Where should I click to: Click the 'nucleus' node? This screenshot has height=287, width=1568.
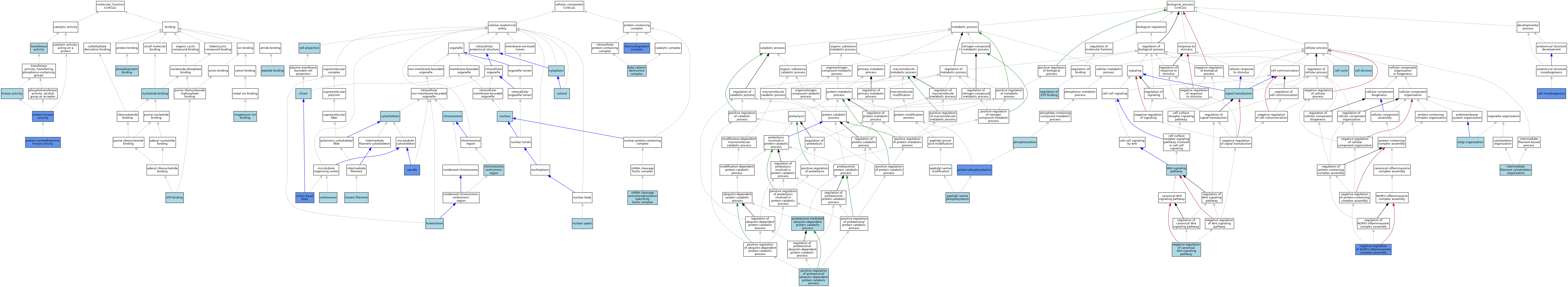click(505, 116)
